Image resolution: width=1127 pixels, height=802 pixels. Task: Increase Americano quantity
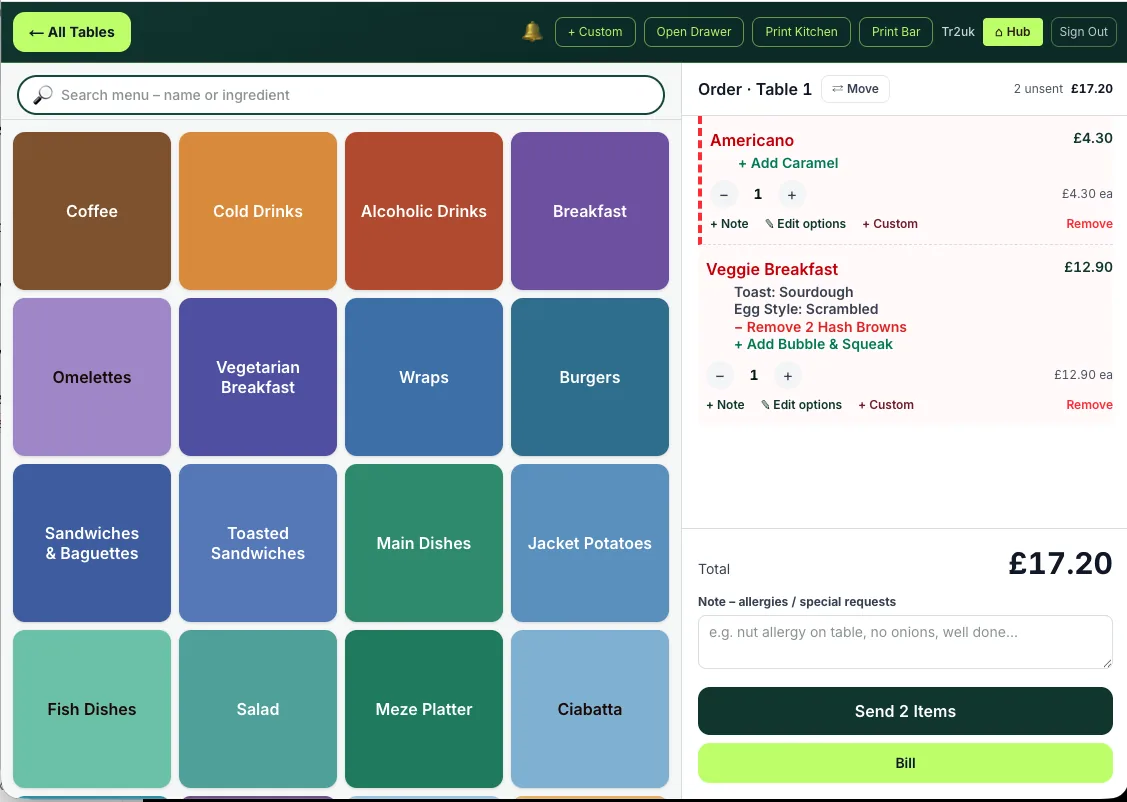point(791,194)
